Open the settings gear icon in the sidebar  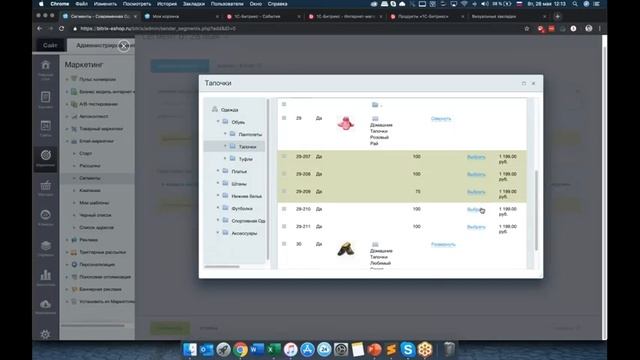(x=45, y=334)
